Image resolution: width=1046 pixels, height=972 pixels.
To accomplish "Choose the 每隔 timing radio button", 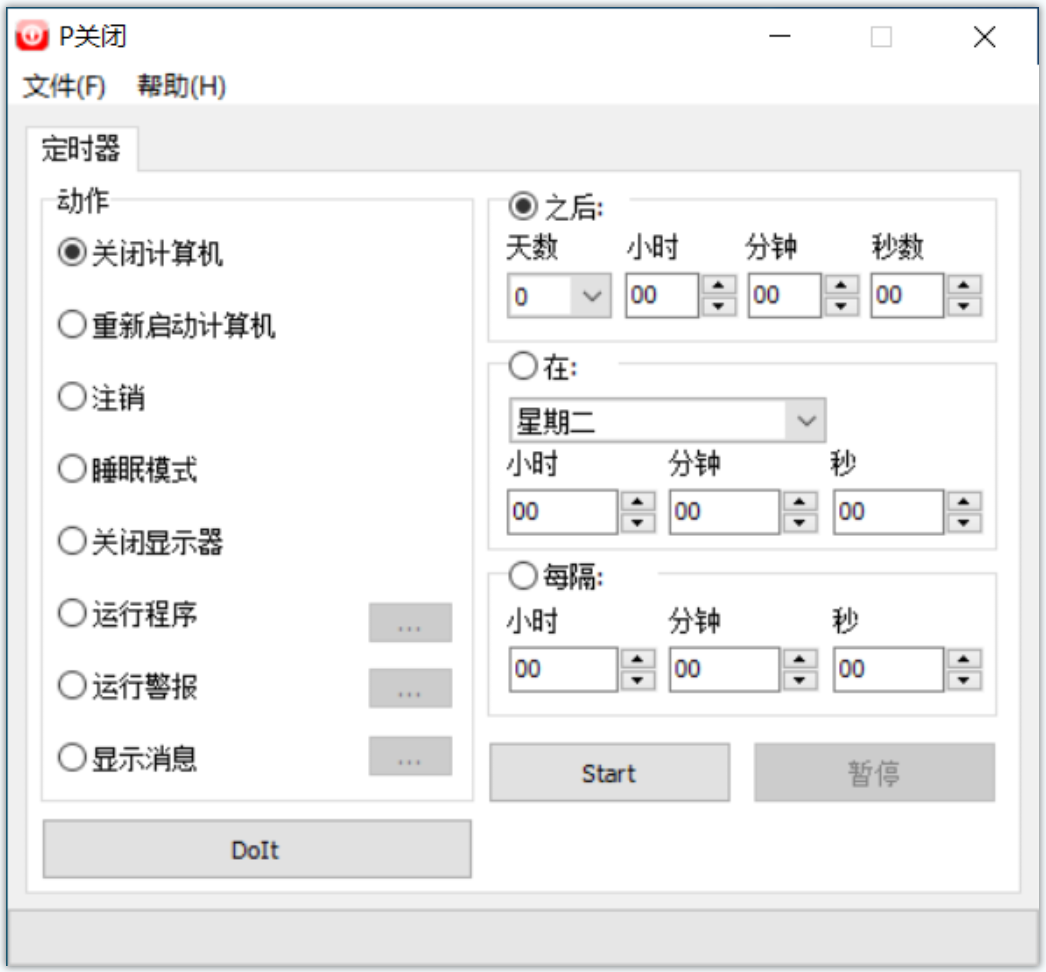I will pyautogui.click(x=524, y=577).
